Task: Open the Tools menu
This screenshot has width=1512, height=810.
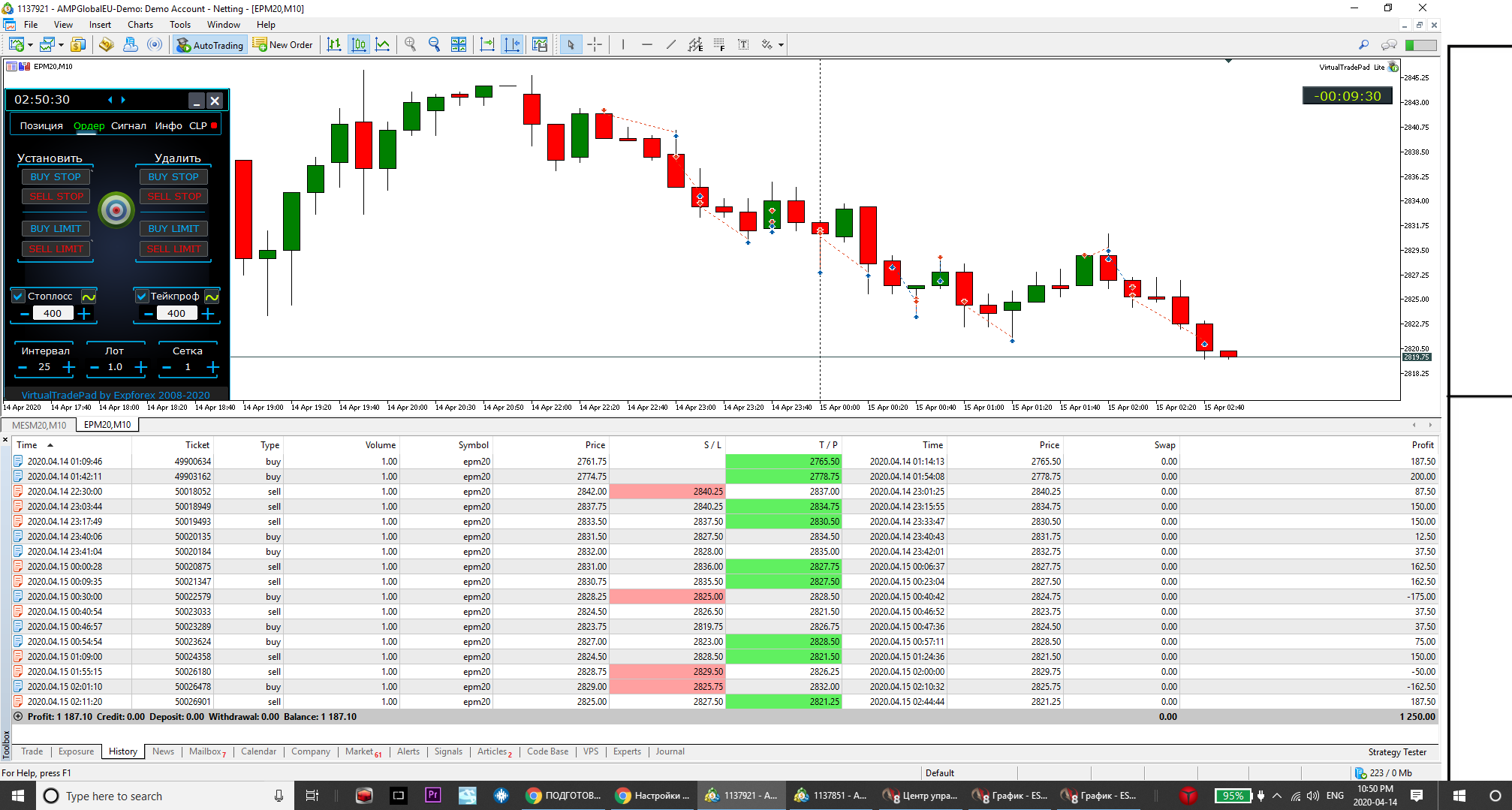Action: coord(180,25)
